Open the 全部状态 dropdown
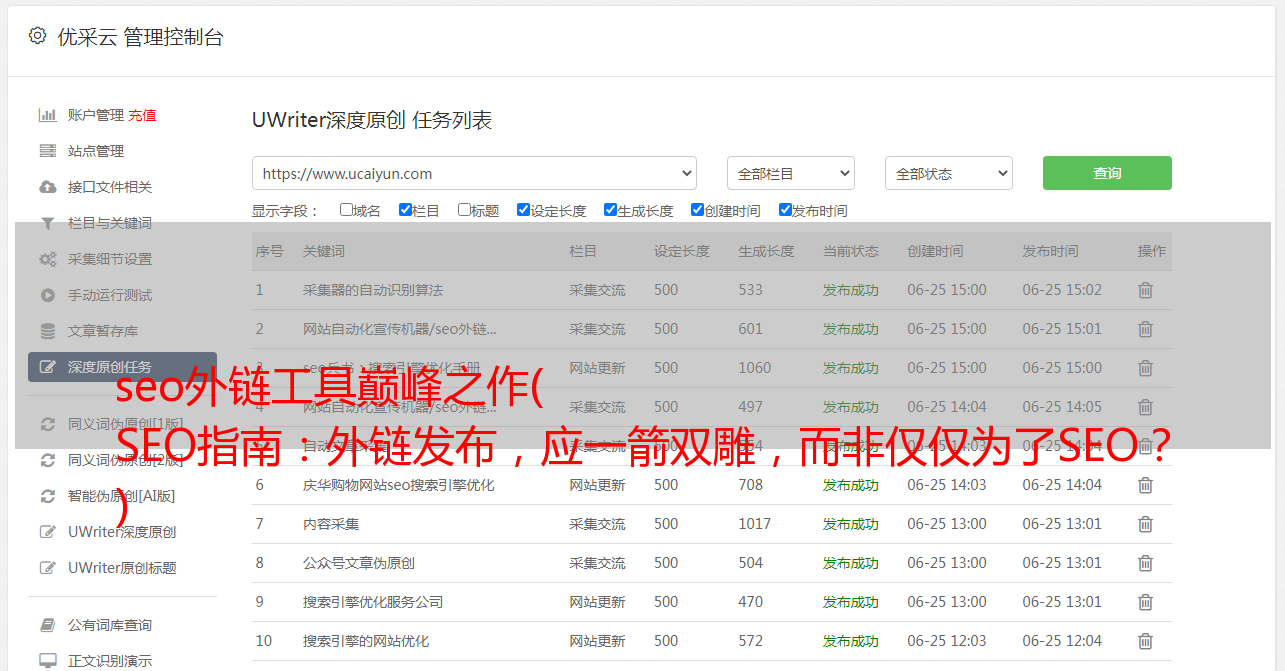The height and width of the screenshot is (671, 1285). tap(948, 173)
